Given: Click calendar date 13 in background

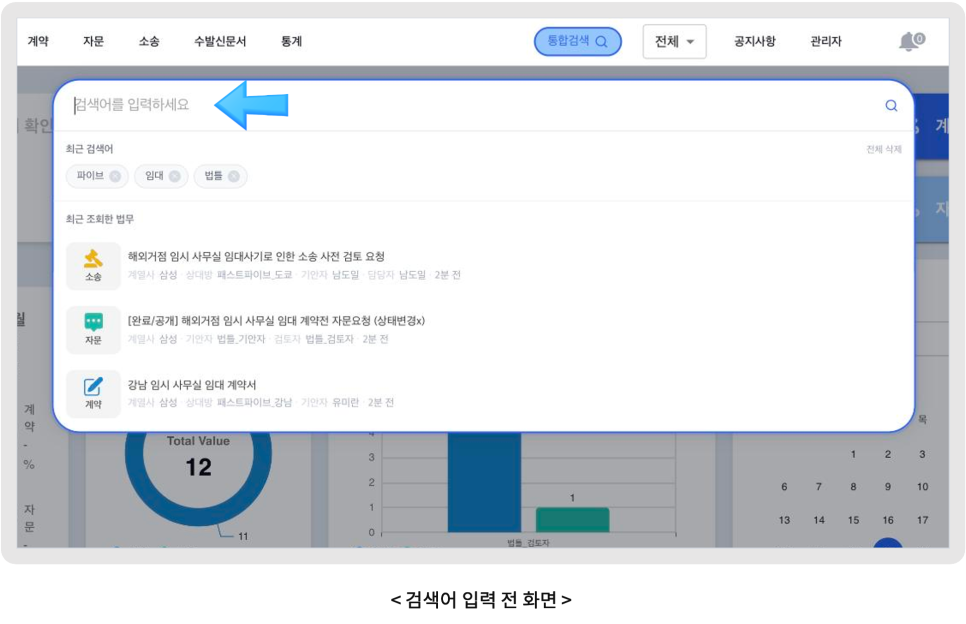Looking at the screenshot, I should [784, 520].
